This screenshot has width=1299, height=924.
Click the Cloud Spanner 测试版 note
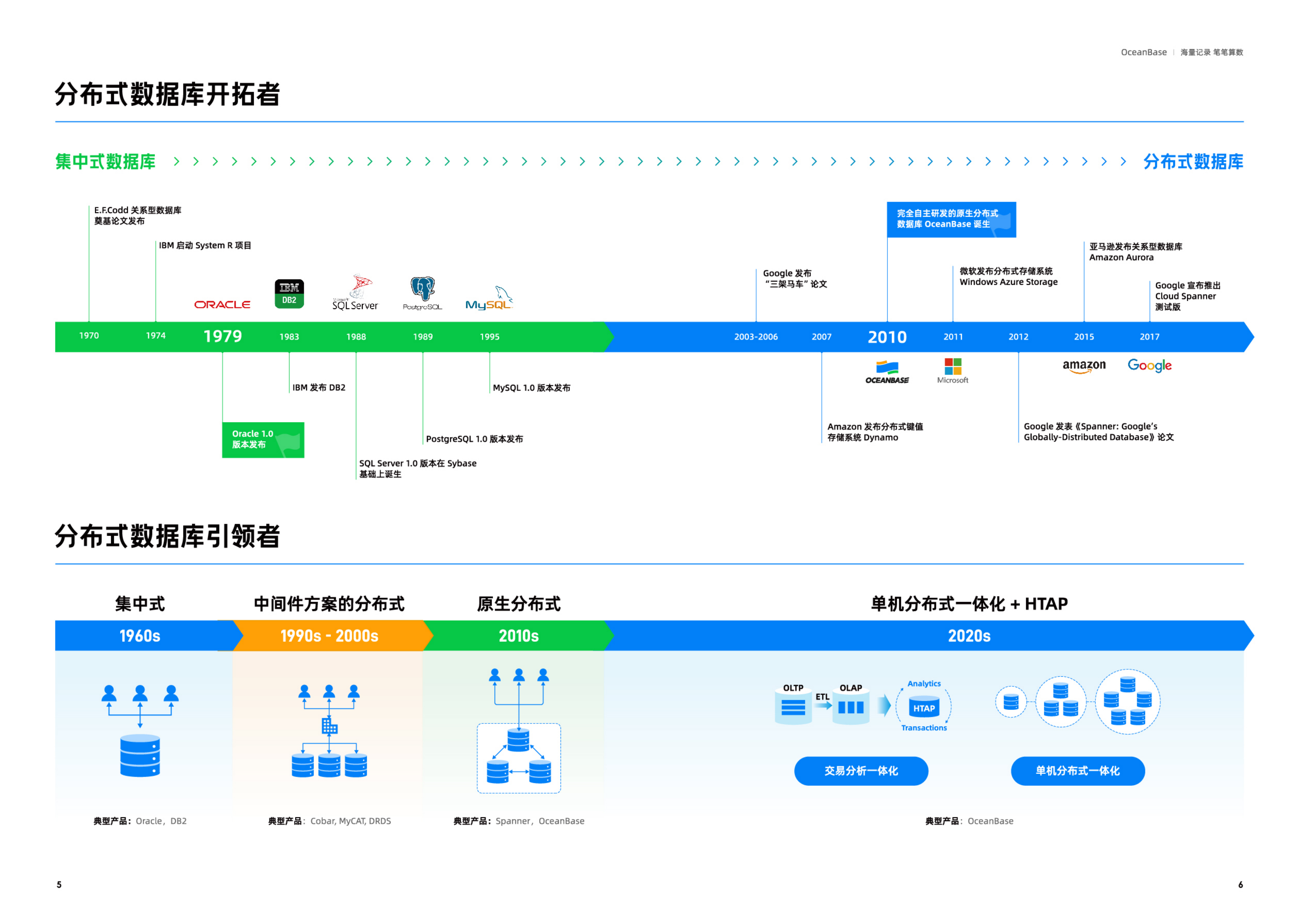pyautogui.click(x=1188, y=296)
